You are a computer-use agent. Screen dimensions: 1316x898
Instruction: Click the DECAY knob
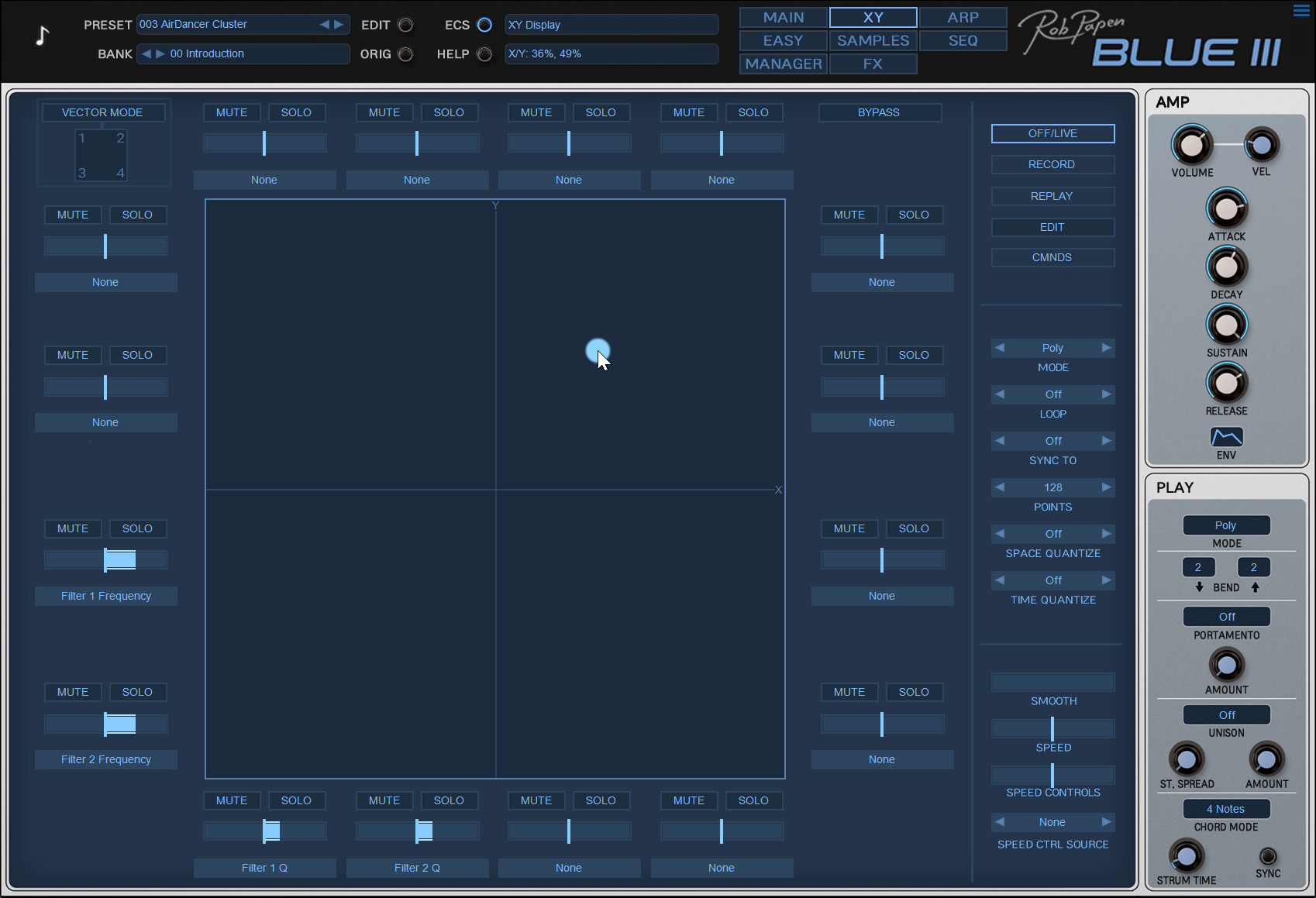coord(1226,267)
